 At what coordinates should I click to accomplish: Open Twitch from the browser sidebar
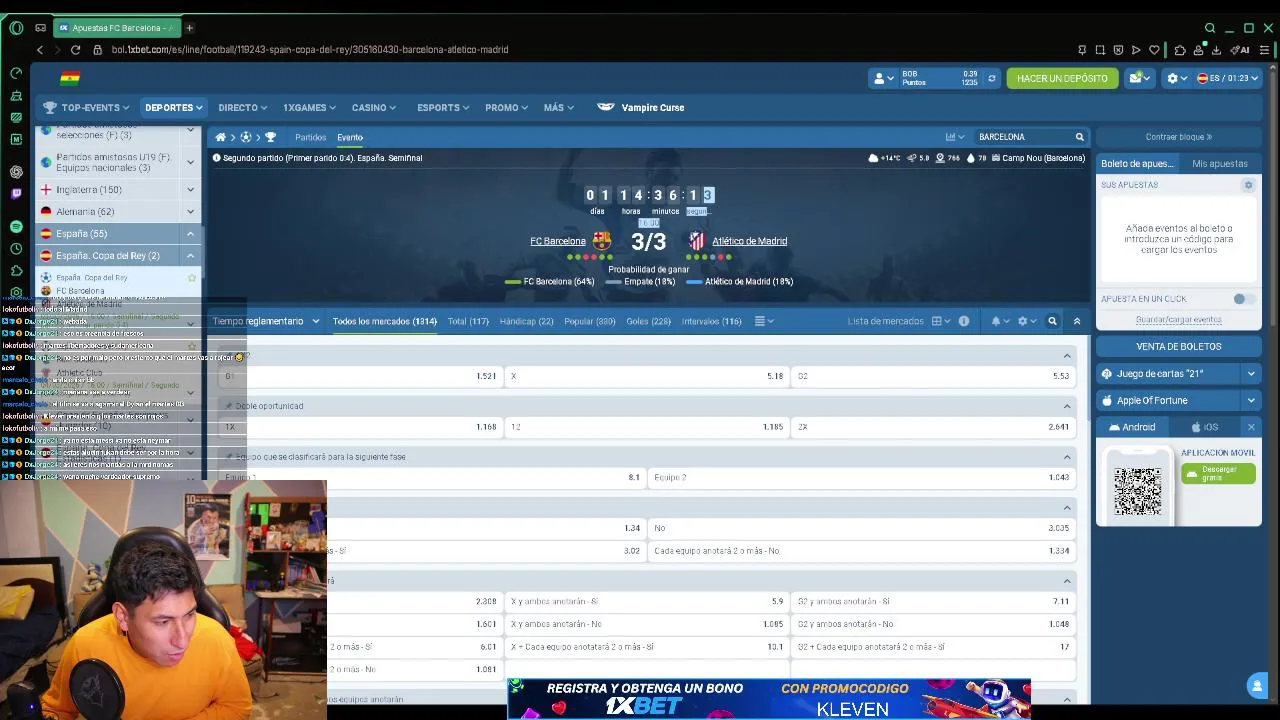[16, 193]
